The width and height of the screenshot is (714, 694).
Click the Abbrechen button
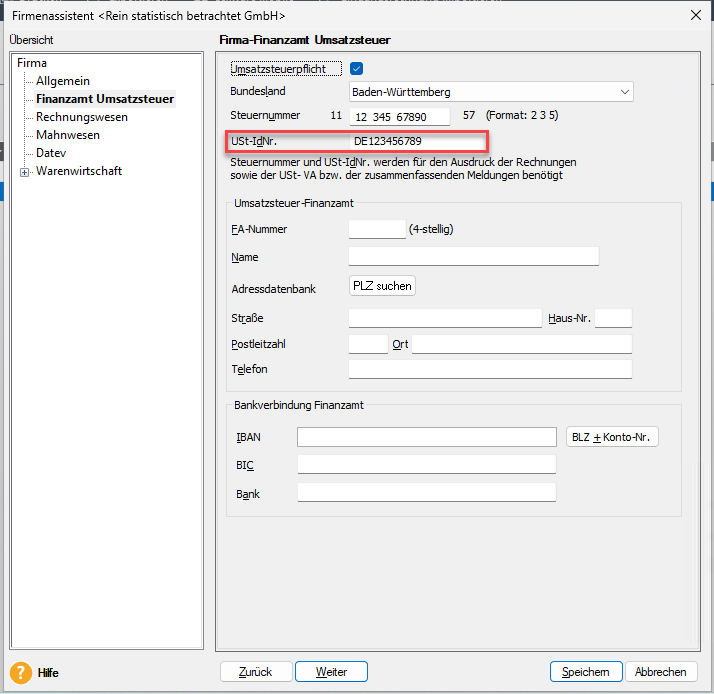[661, 672]
